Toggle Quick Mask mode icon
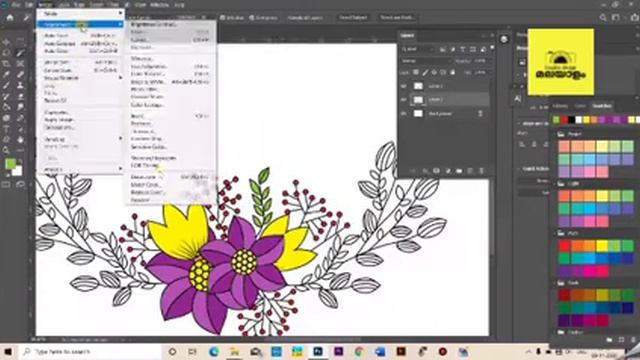 tap(6, 184)
